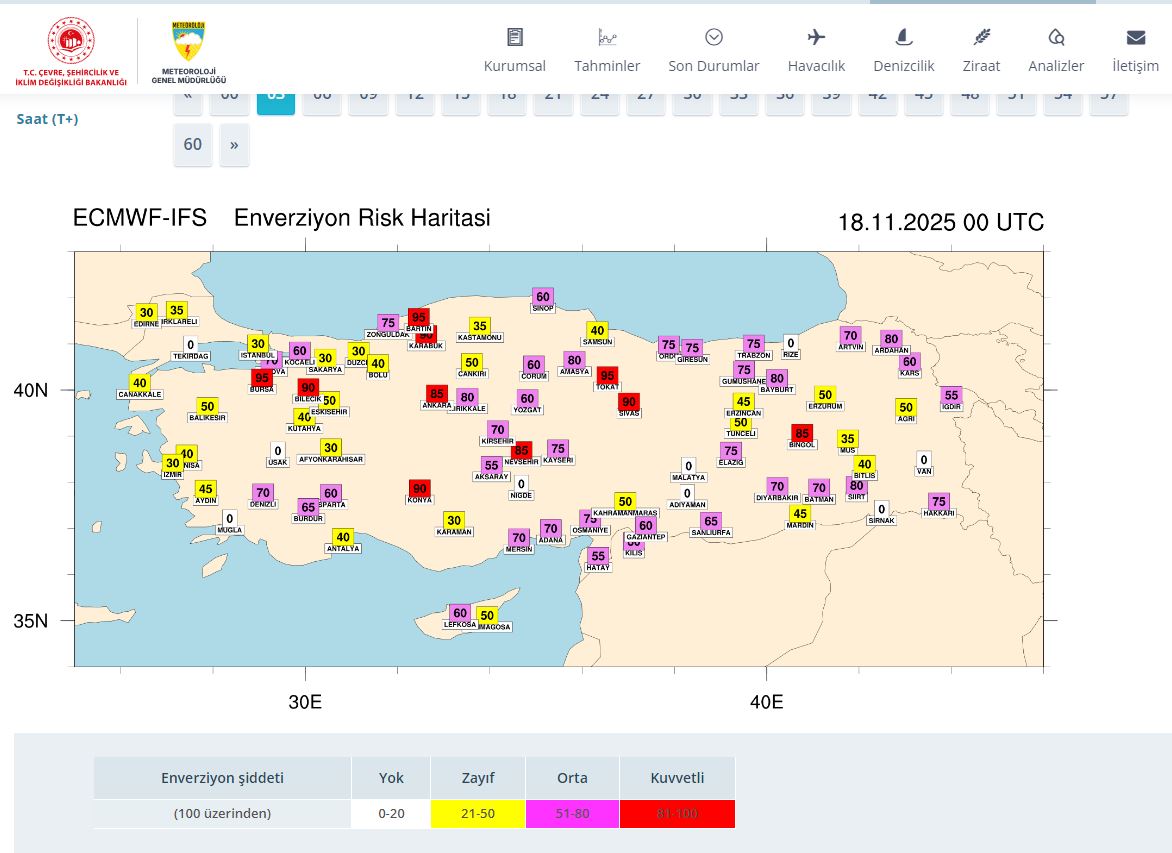This screenshot has width=1172, height=853.
Task: Select forecast hour 00
Action: coord(229,93)
